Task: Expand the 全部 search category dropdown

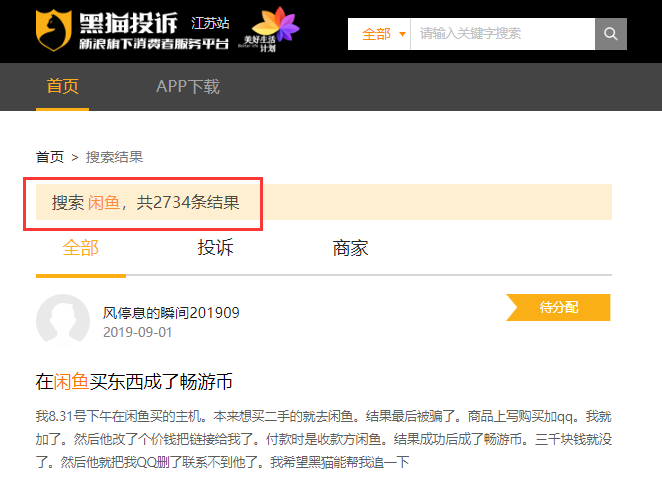Action: coord(380,34)
